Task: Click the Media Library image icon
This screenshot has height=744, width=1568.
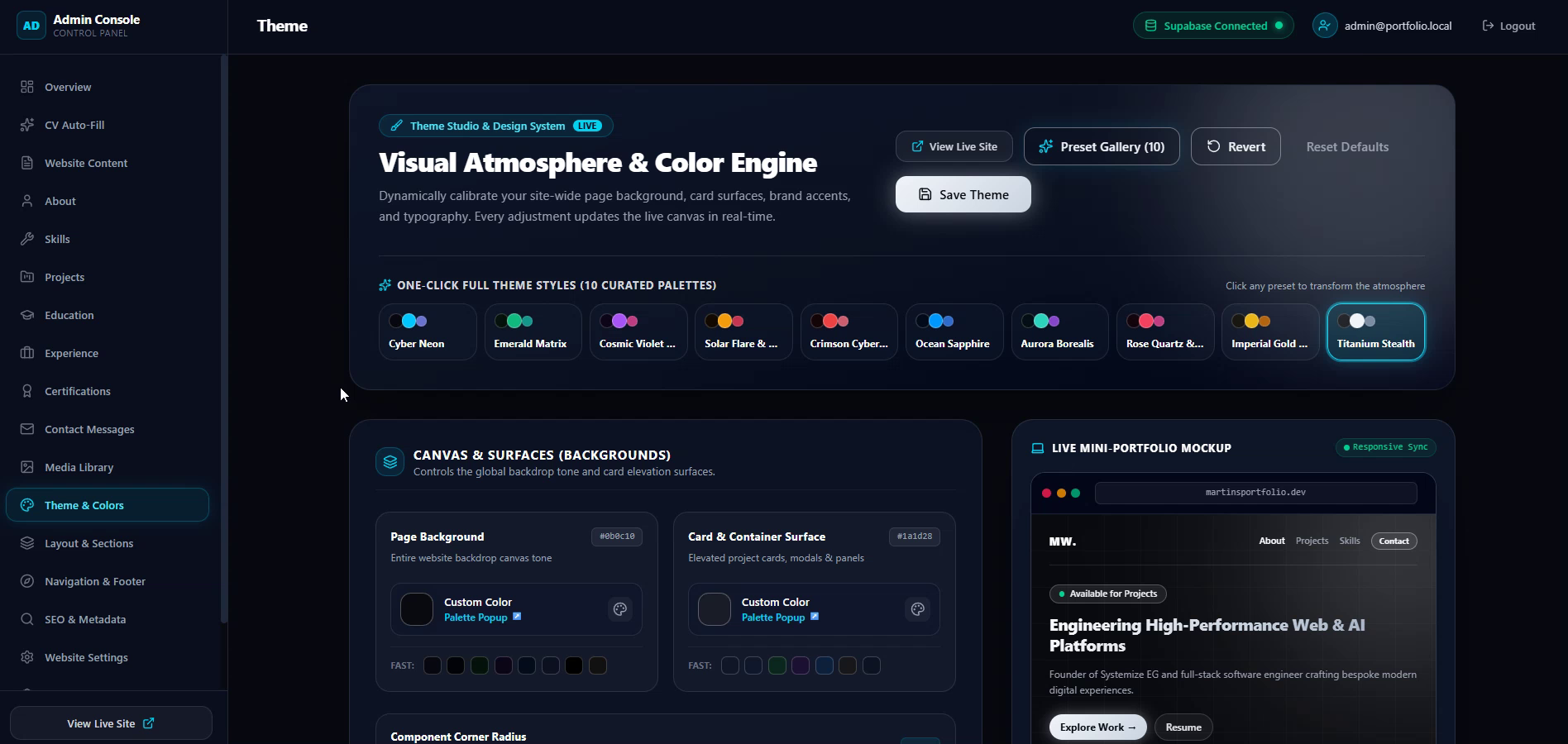Action: (x=27, y=467)
